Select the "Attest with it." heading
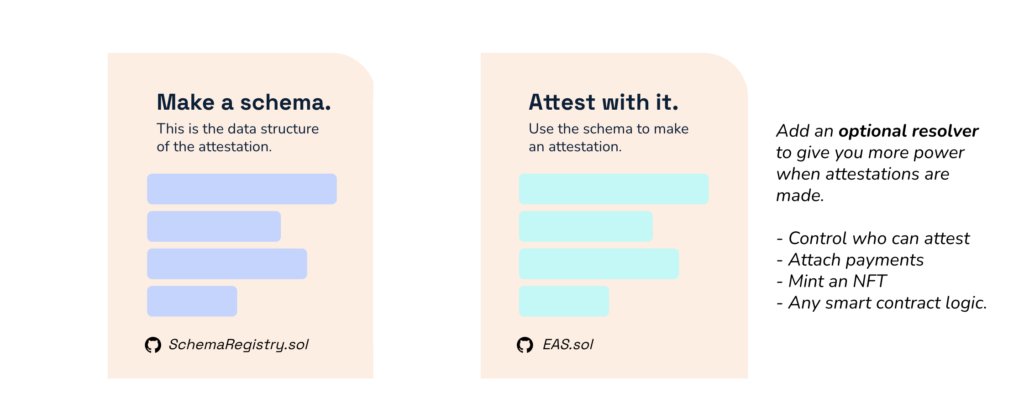Screen dimensions: 1024x410 [x=603, y=102]
